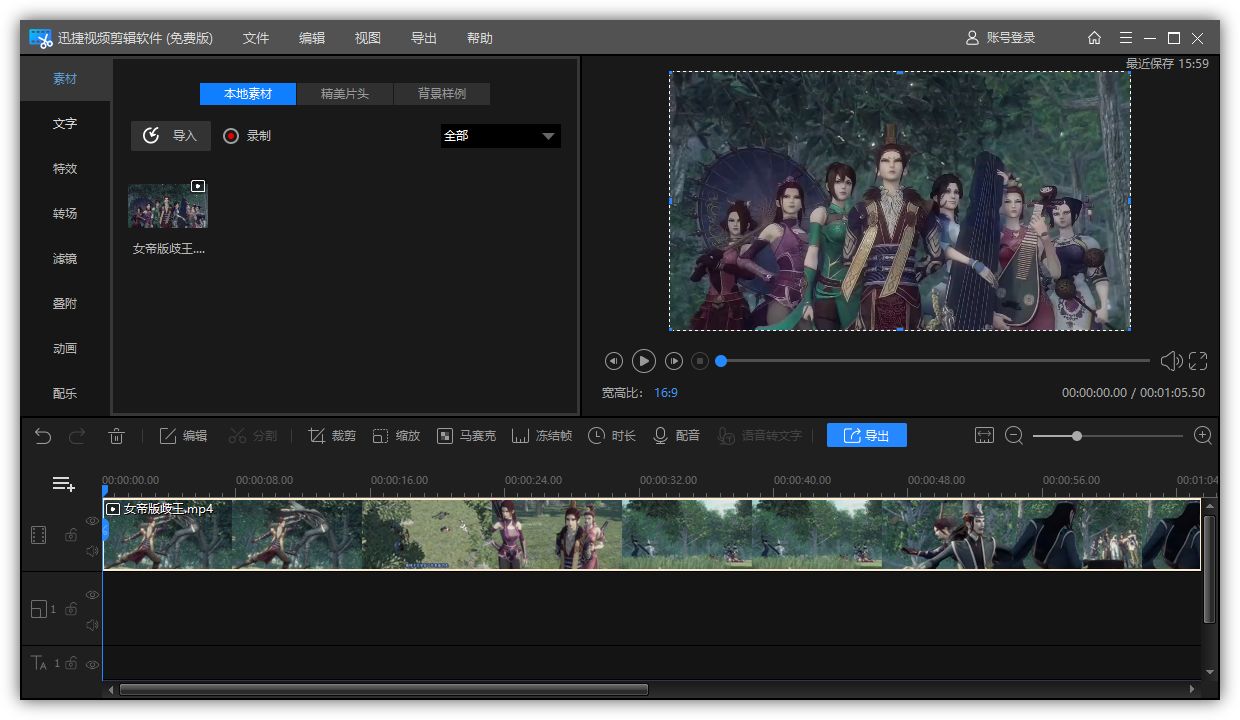Click the 编辑 toolbar button
The image size is (1240, 720).
[x=184, y=436]
